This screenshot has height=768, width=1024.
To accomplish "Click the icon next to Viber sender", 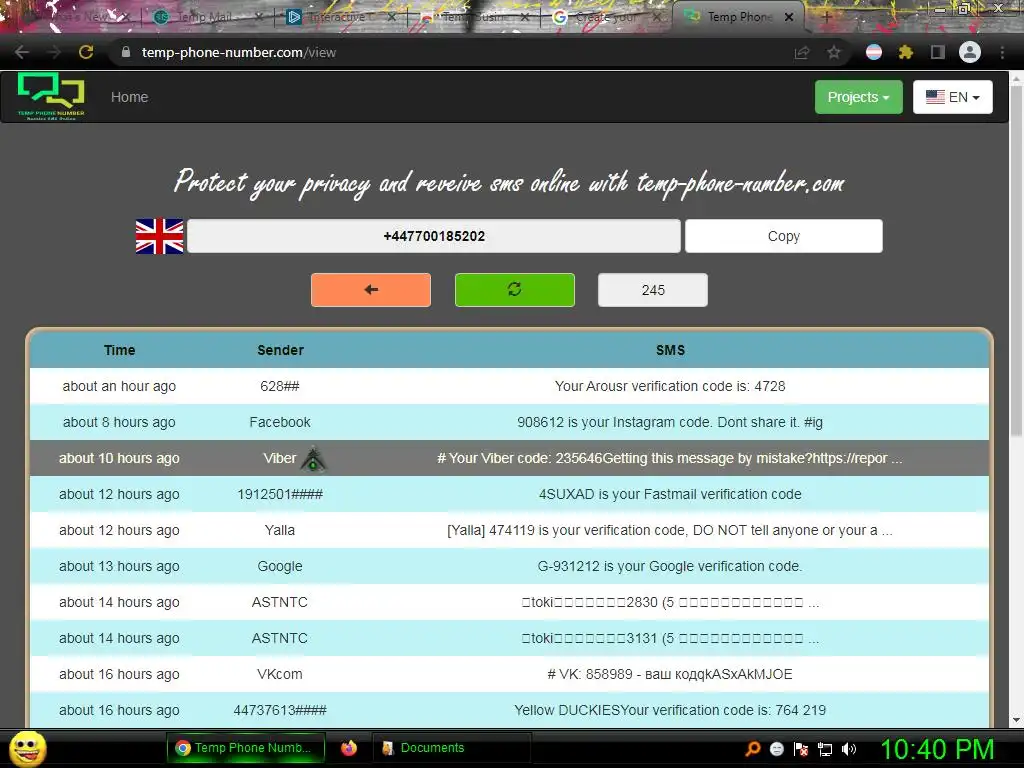I will [x=313, y=459].
